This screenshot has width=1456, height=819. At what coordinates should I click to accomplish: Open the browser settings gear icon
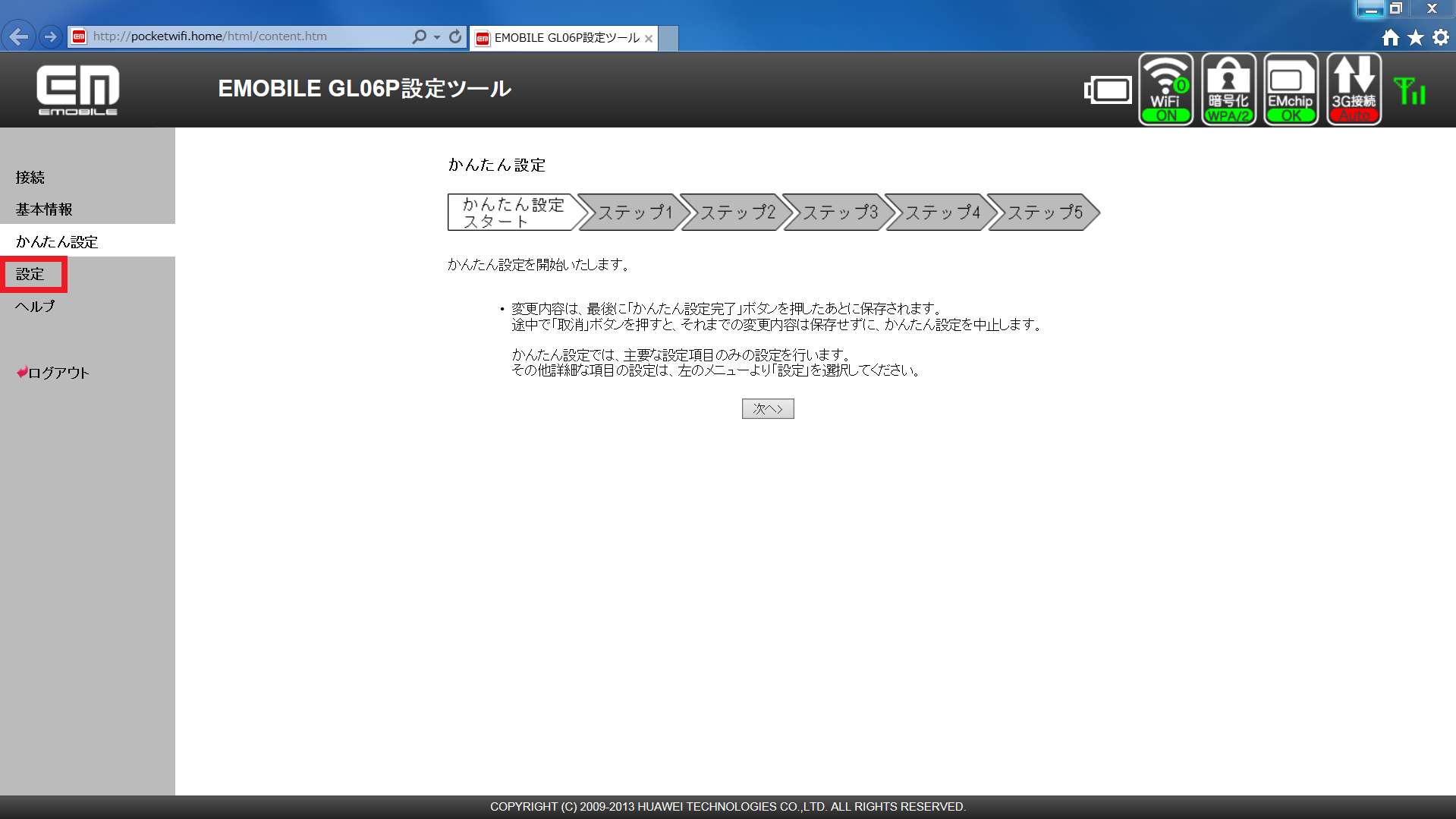[x=1440, y=37]
